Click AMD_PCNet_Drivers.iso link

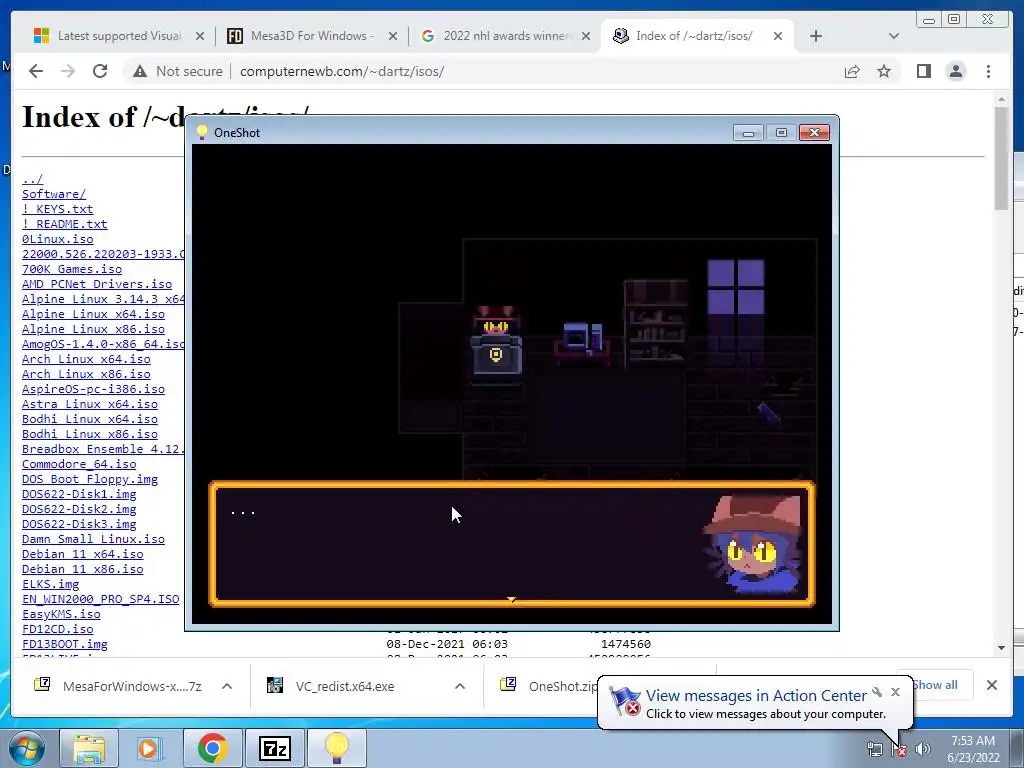97,284
